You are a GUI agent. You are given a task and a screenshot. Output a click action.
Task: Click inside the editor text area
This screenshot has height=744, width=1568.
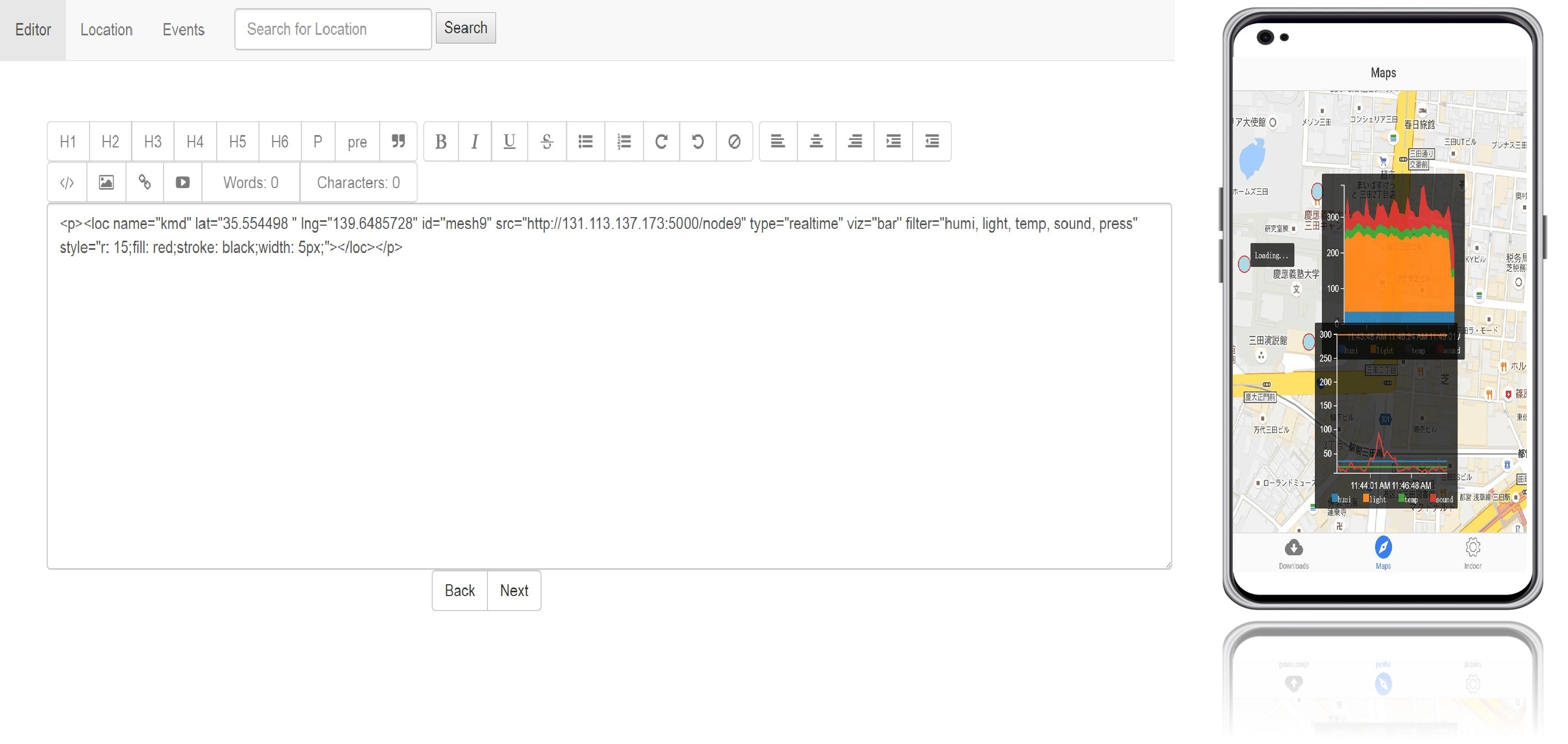coord(609,386)
